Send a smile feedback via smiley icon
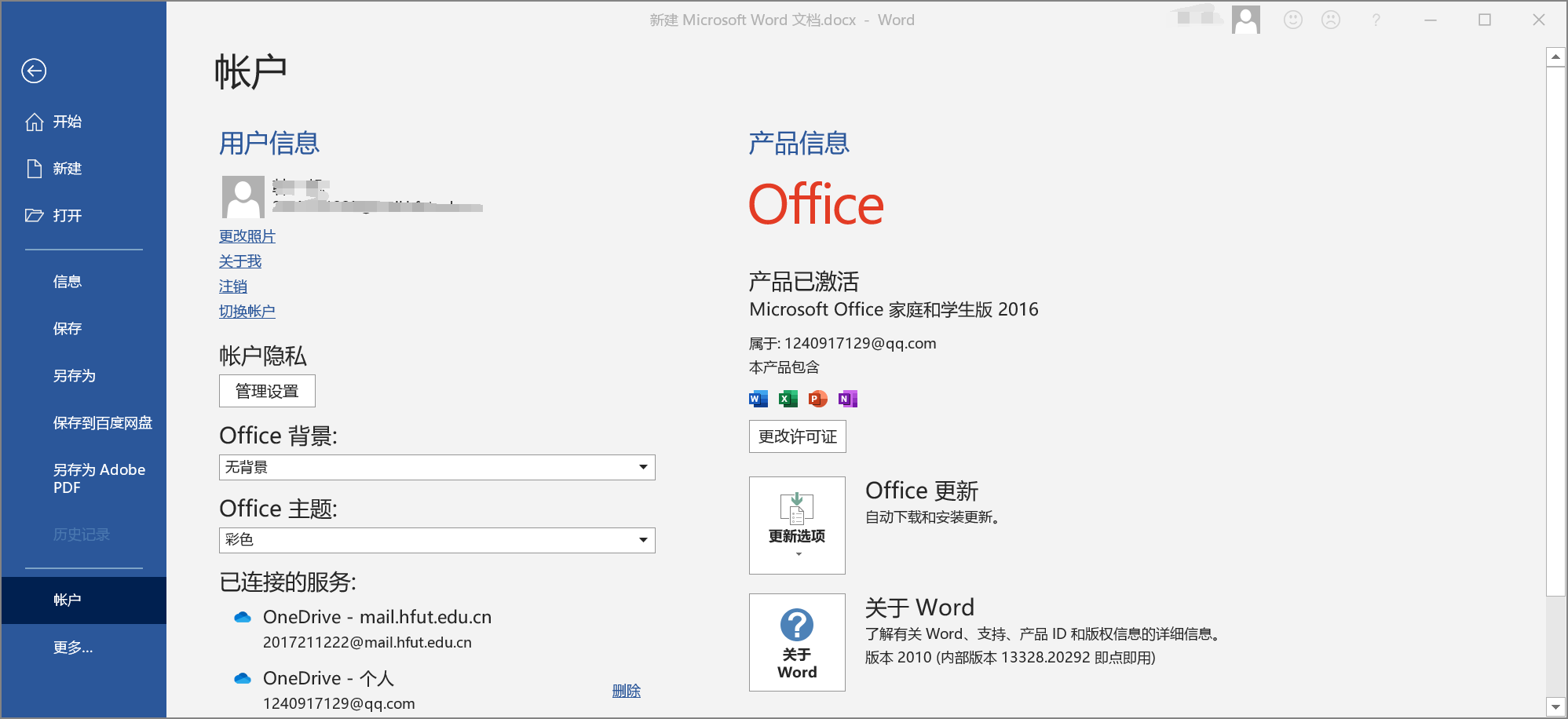The height and width of the screenshot is (719, 1568). (1293, 20)
